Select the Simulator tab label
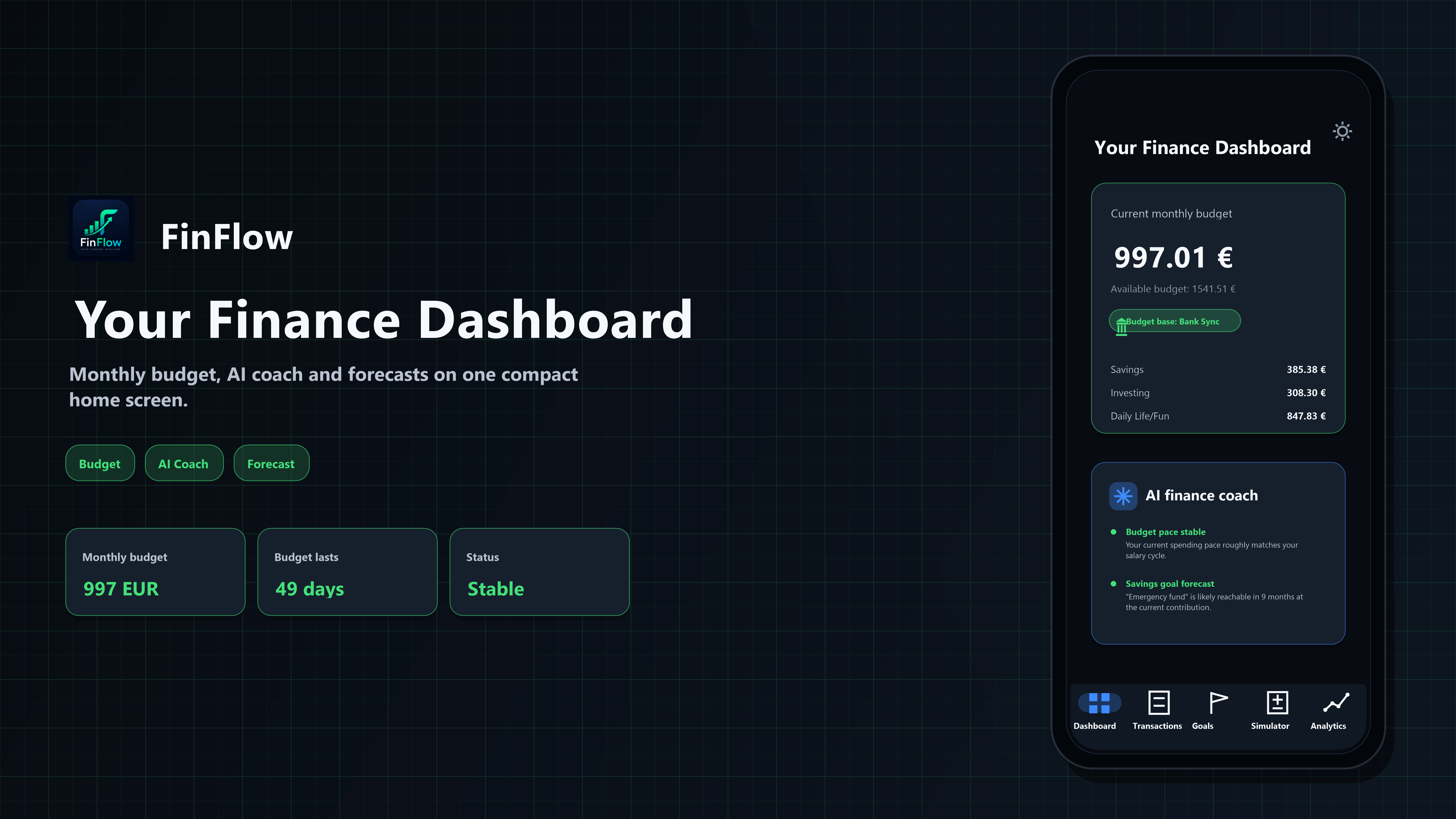 (1270, 726)
